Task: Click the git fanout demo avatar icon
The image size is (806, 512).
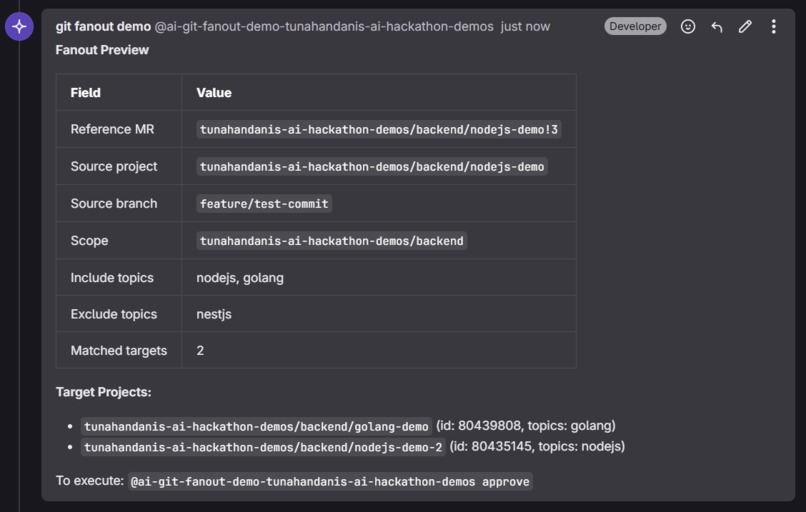Action: tap(20, 26)
